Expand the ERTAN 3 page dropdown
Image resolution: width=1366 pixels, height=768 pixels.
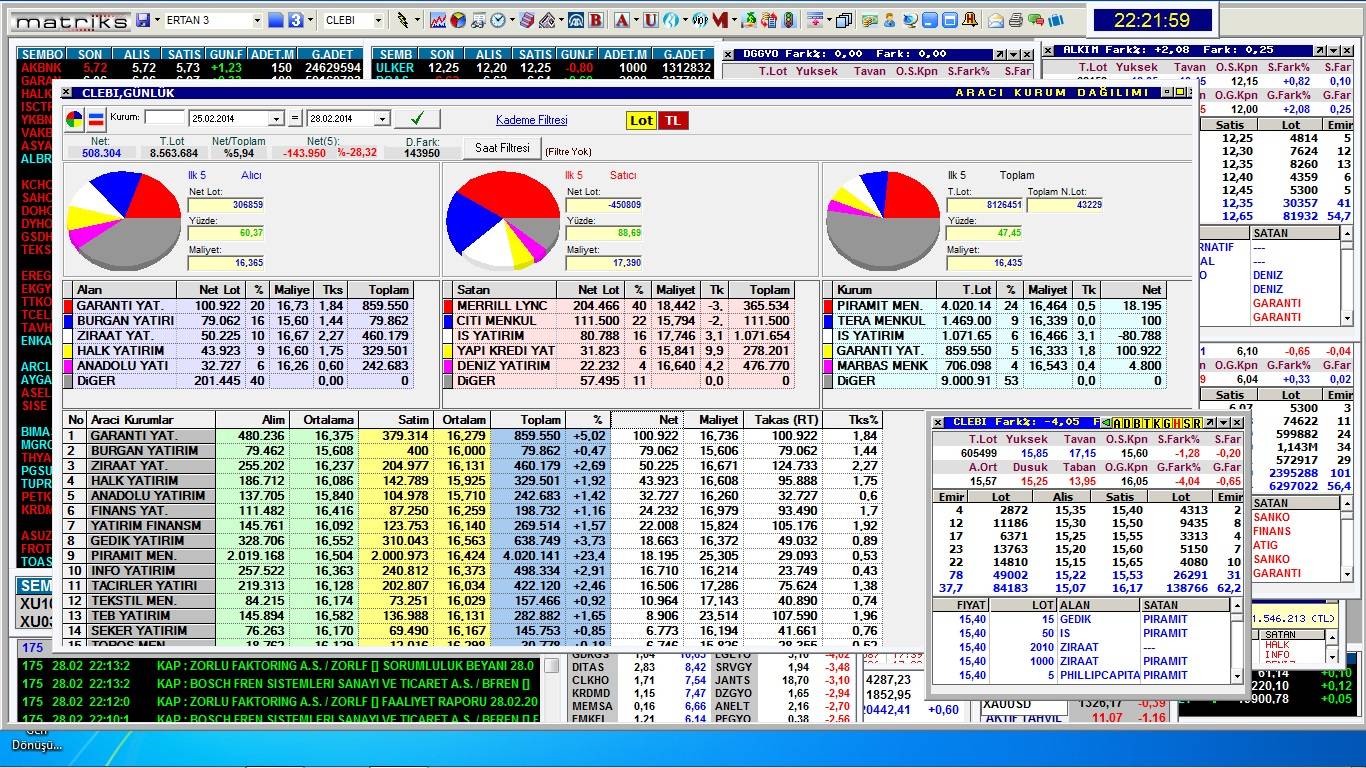(x=257, y=20)
